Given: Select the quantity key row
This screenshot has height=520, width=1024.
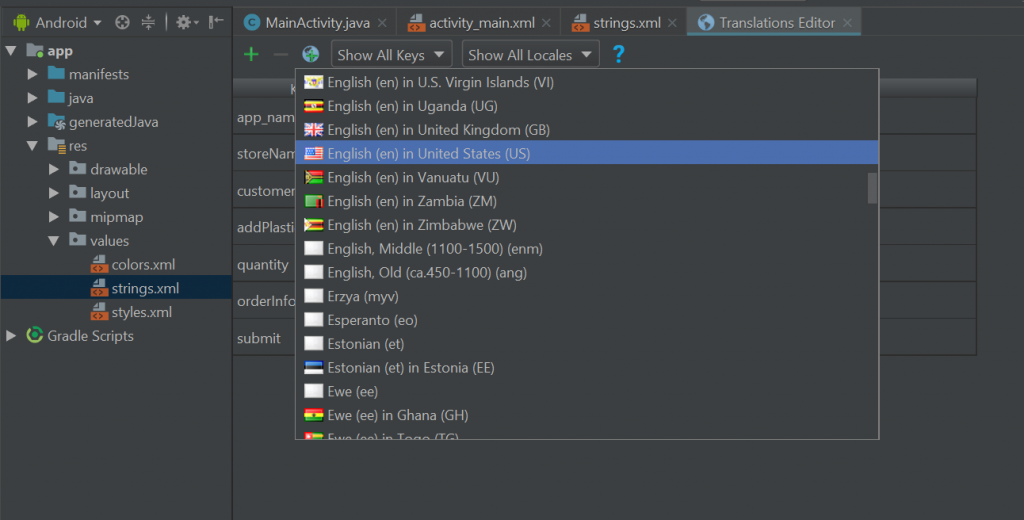Looking at the screenshot, I should 263,265.
